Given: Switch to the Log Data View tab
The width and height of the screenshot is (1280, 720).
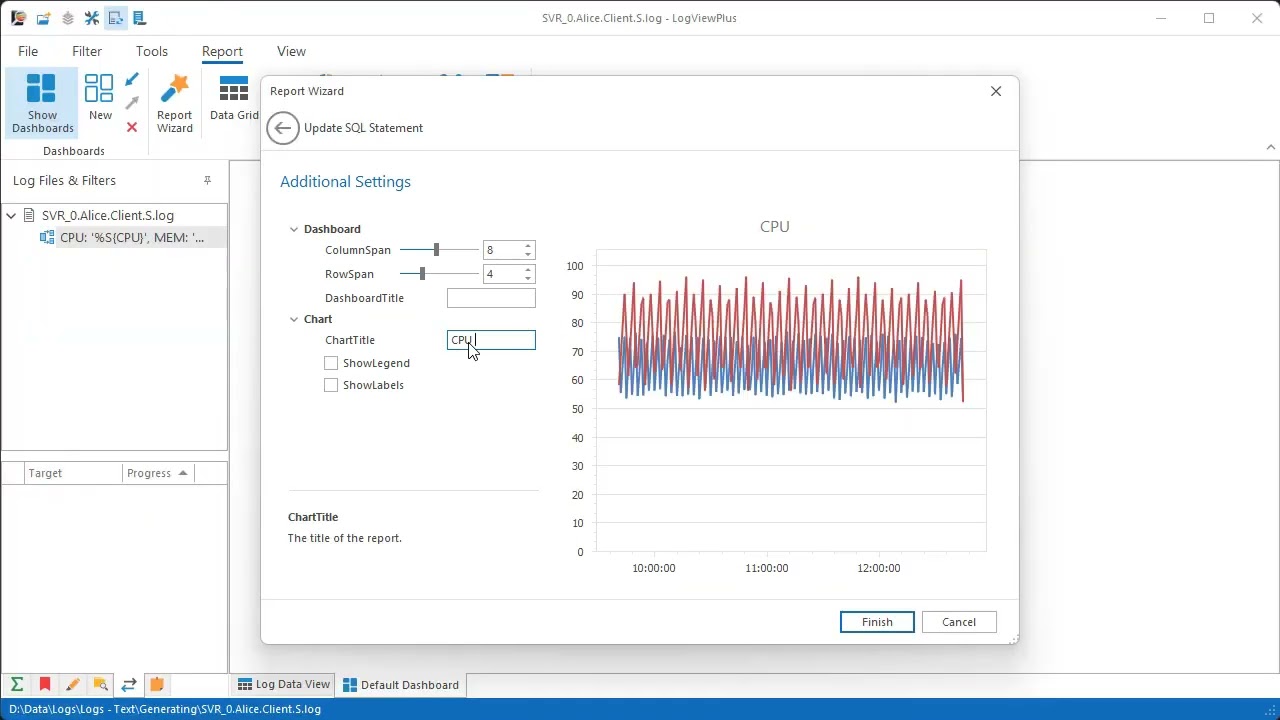Looking at the screenshot, I should click(x=284, y=685).
